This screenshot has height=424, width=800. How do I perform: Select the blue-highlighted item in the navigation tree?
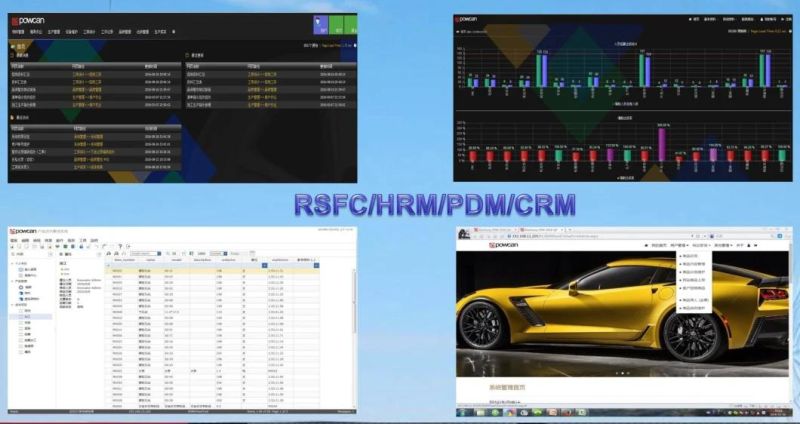coord(31,317)
